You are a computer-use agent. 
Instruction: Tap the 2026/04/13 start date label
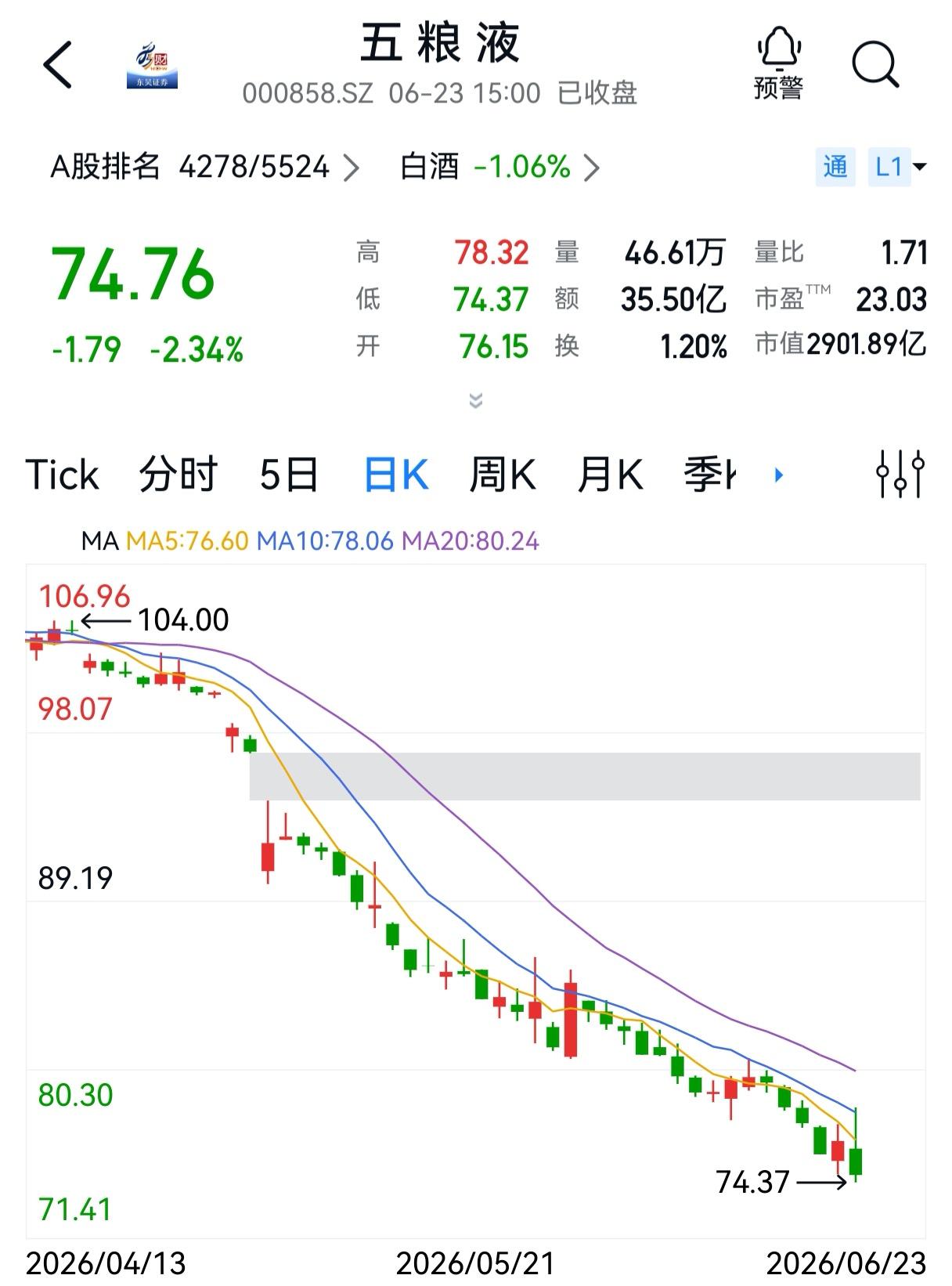click(106, 1264)
